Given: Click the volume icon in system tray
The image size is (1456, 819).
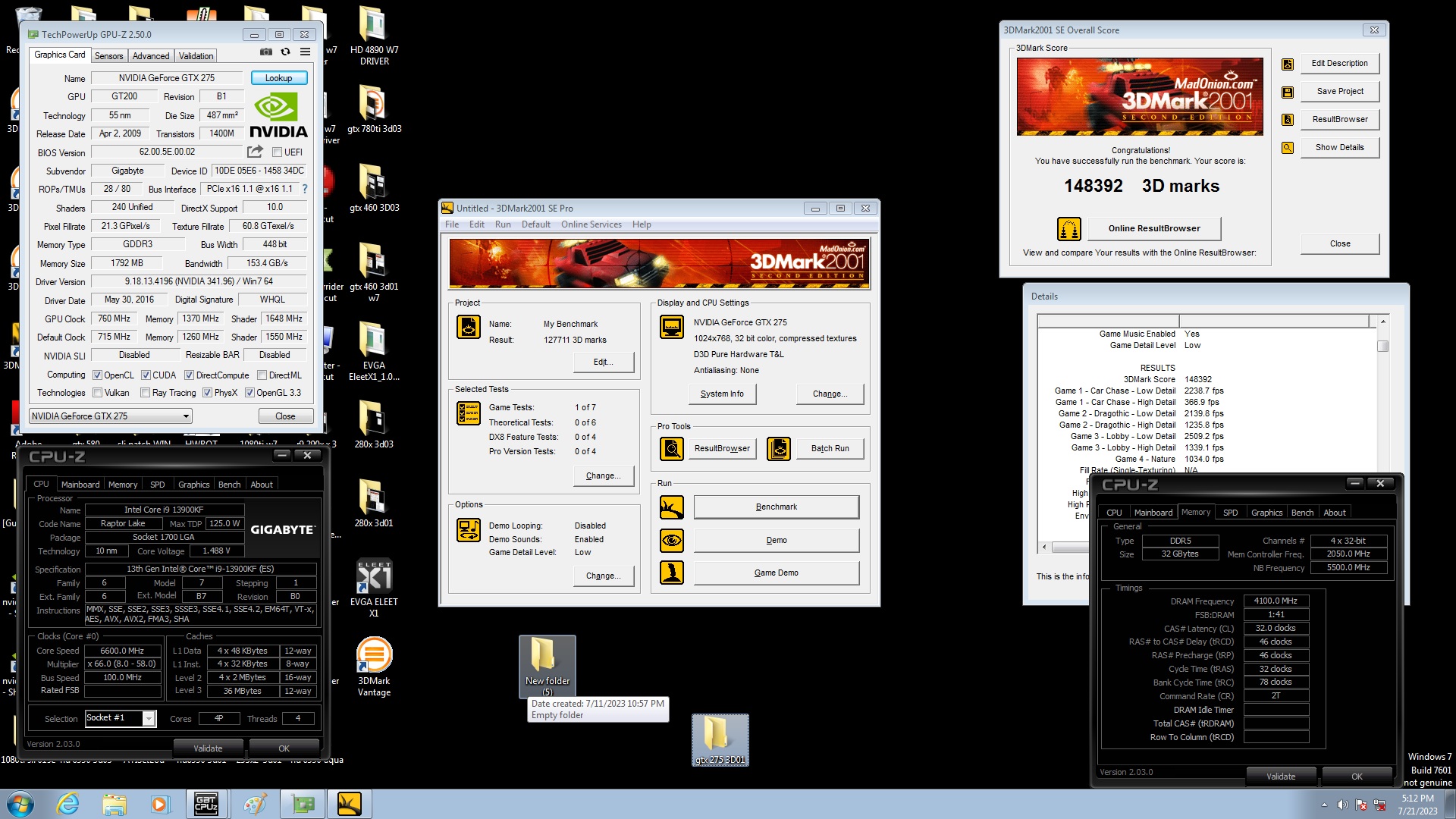Looking at the screenshot, I should (1342, 805).
